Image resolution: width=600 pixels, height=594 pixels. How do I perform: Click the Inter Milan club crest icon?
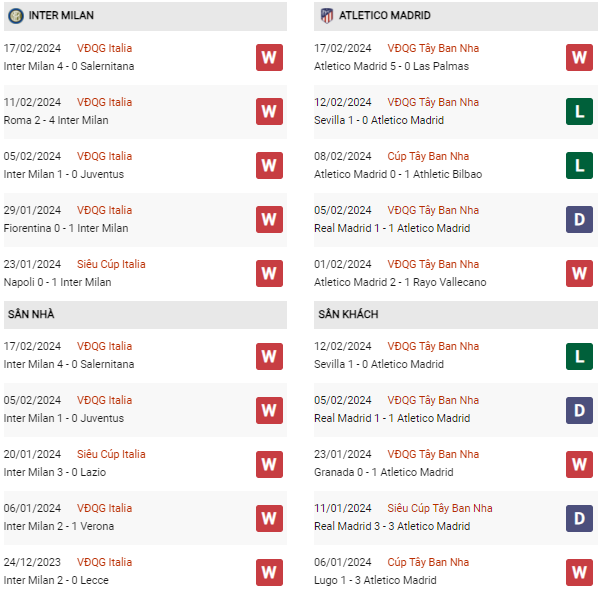[15, 16]
